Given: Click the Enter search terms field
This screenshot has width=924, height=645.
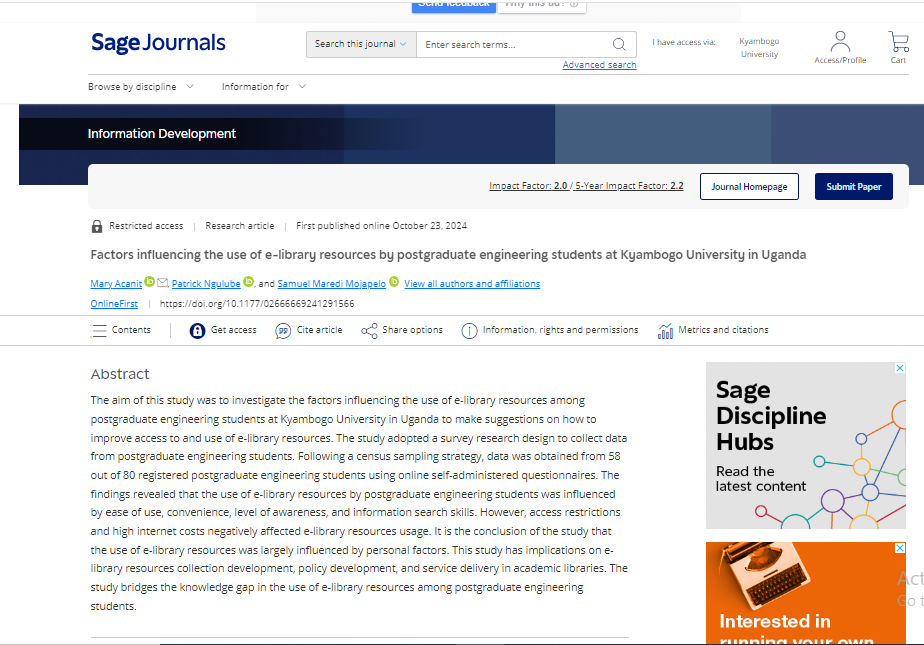Looking at the screenshot, I should point(512,44).
